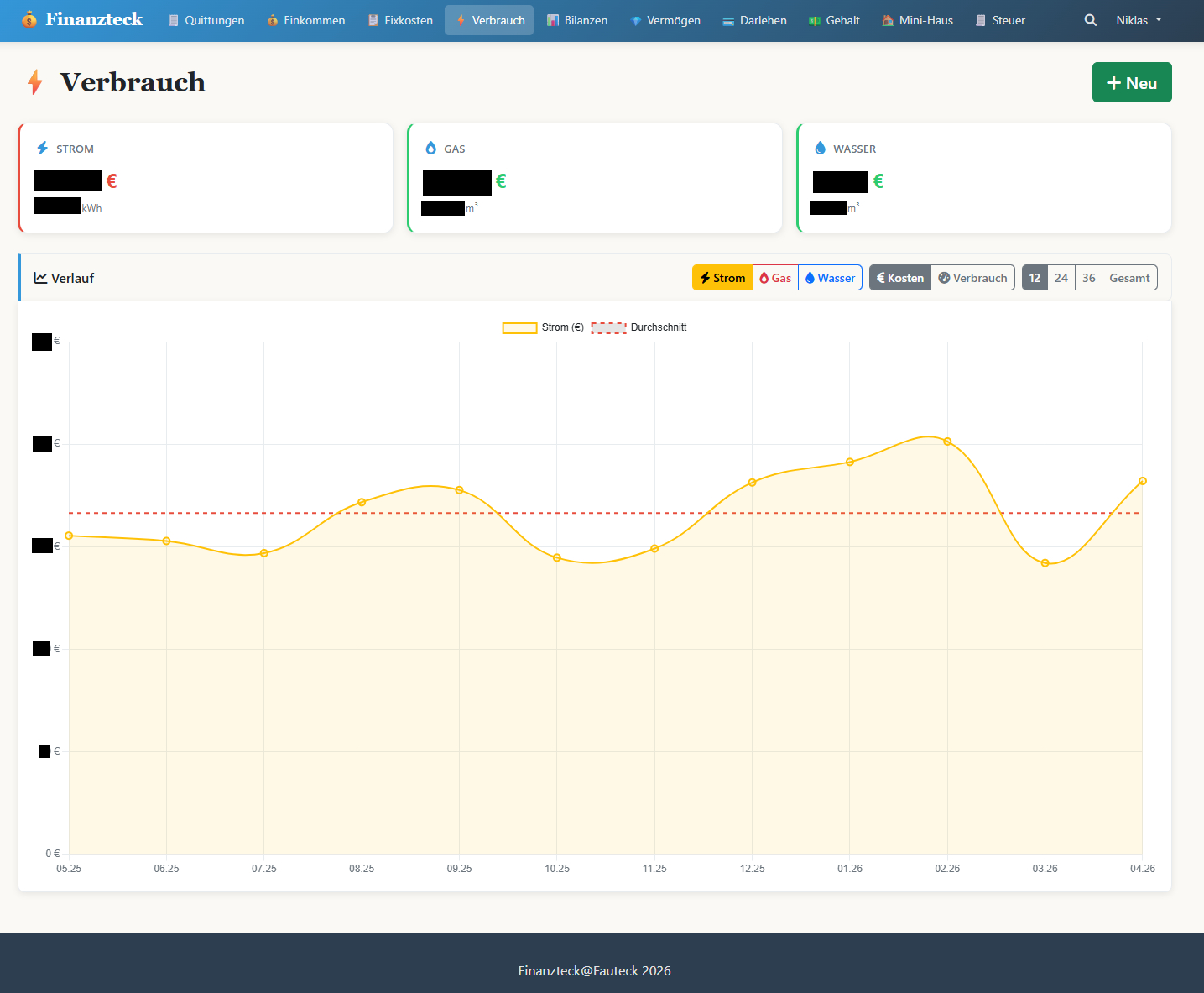The image size is (1204, 993).
Task: Click the 04.26 data point on chart
Action: 1143,481
